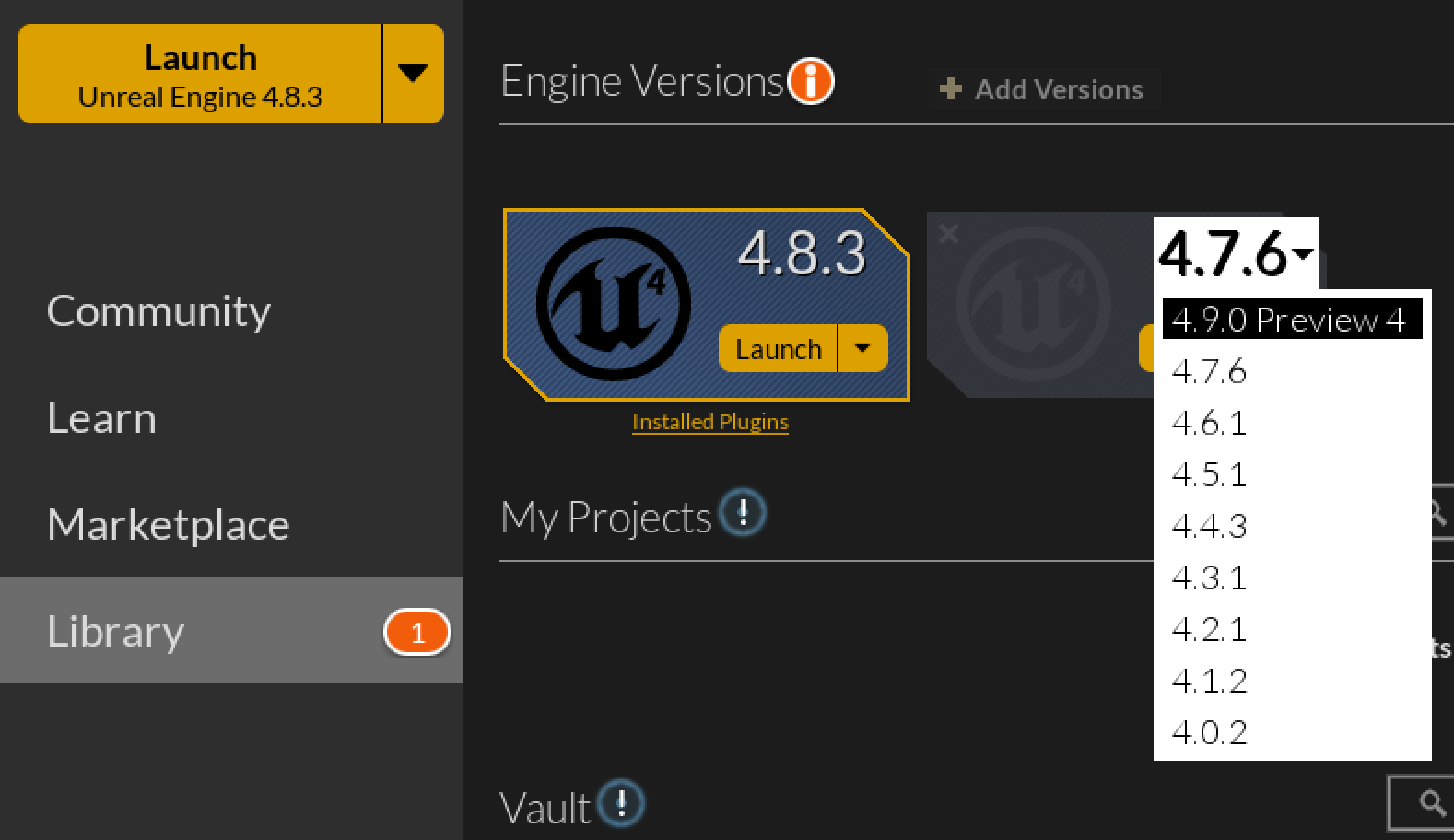Select version 4.4.3 in the list
The width and height of the screenshot is (1454, 840).
[1292, 526]
